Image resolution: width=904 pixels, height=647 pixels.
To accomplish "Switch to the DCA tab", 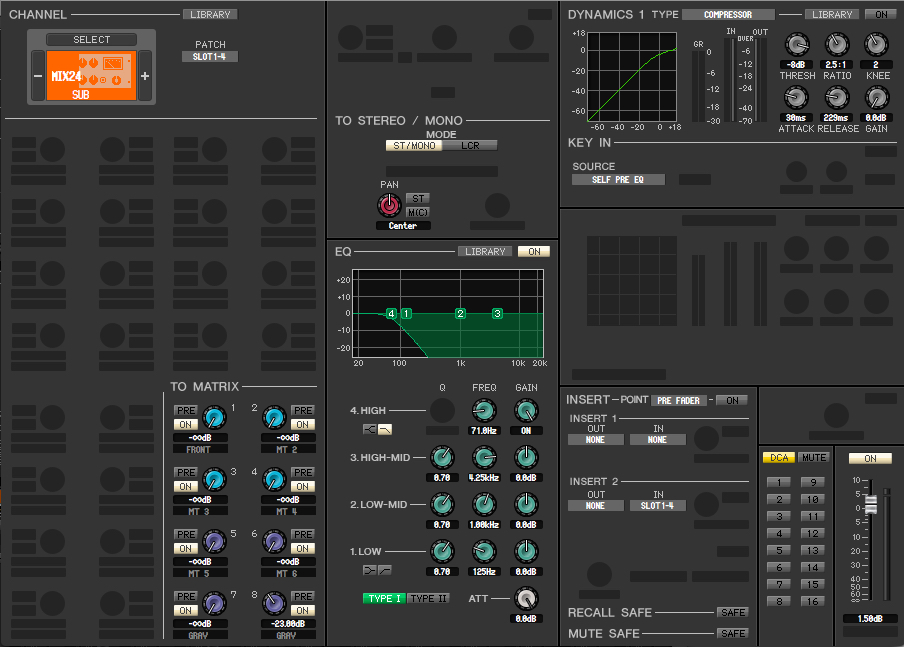I will coord(779,457).
